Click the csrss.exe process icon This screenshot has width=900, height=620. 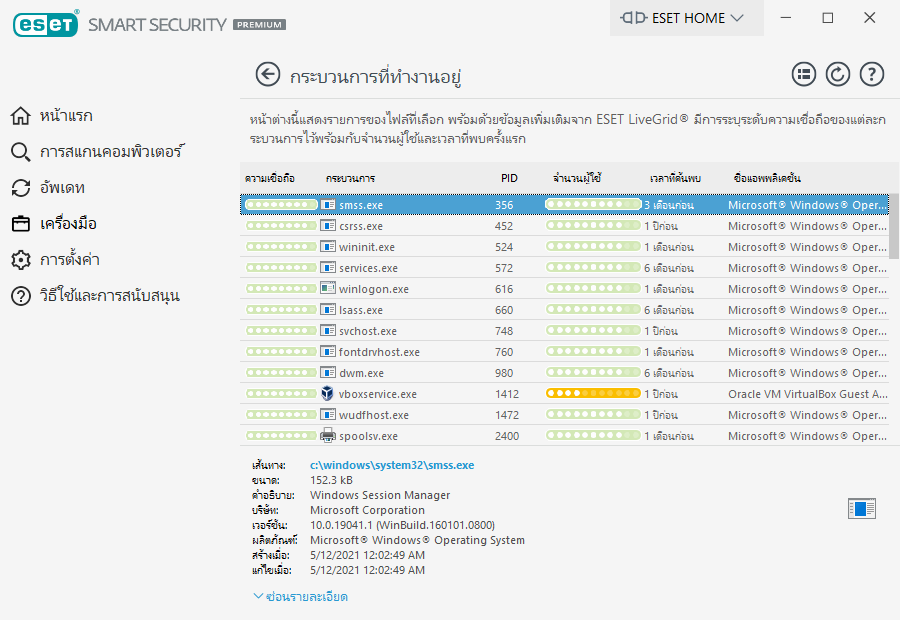tap(328, 226)
